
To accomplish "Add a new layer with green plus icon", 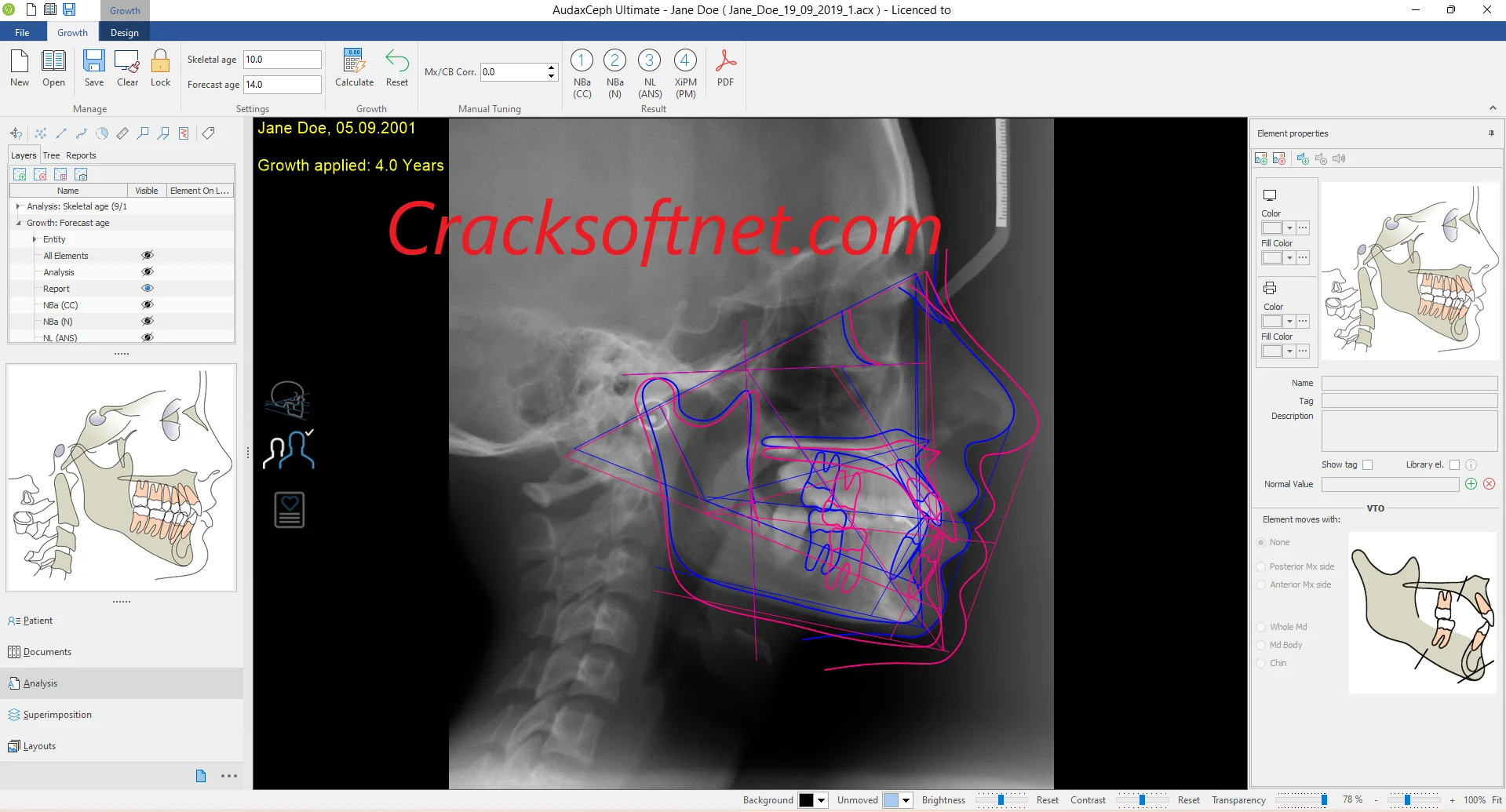I will pos(20,174).
